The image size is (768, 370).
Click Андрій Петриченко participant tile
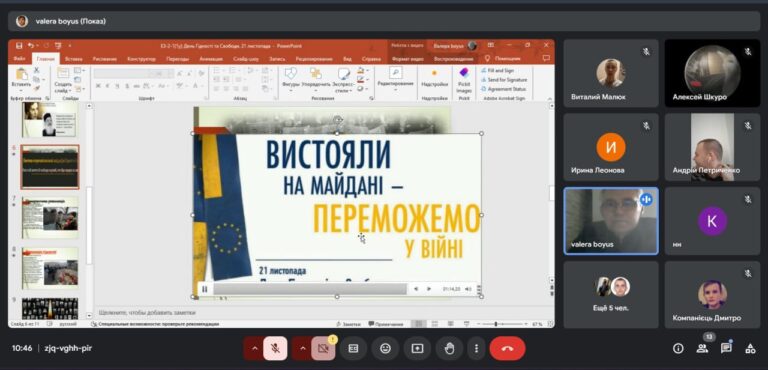click(x=712, y=148)
